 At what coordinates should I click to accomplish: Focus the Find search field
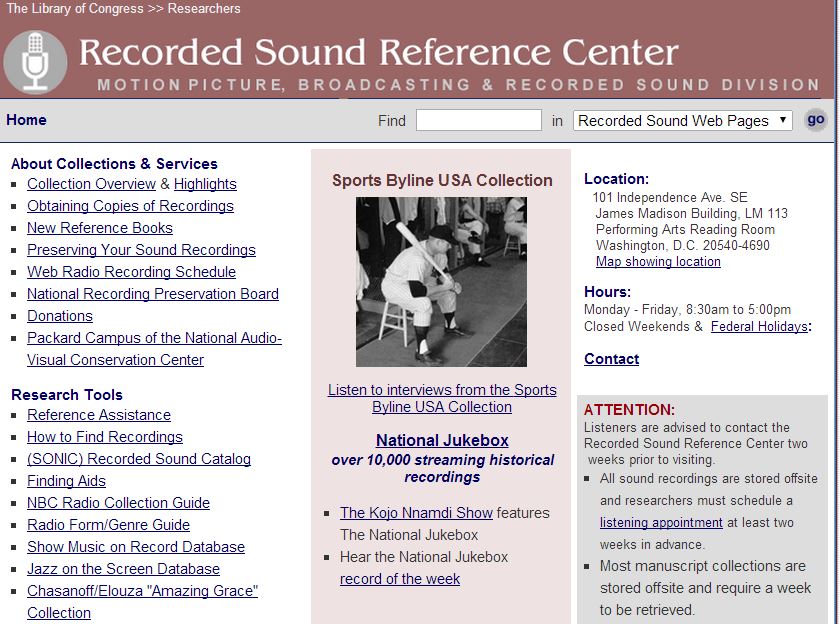tap(479, 120)
